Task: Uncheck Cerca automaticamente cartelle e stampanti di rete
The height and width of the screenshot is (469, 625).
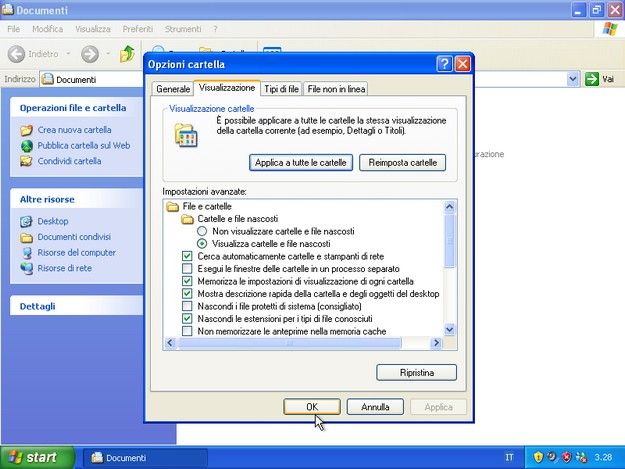Action: [187, 257]
